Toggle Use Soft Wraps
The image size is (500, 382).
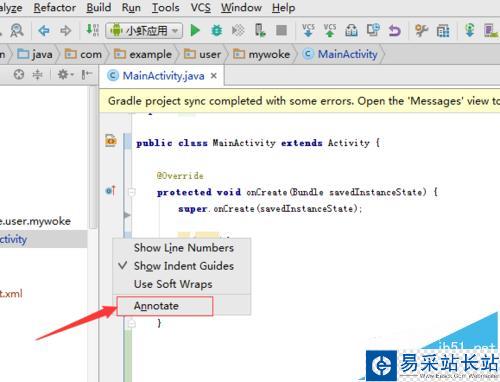[182, 284]
